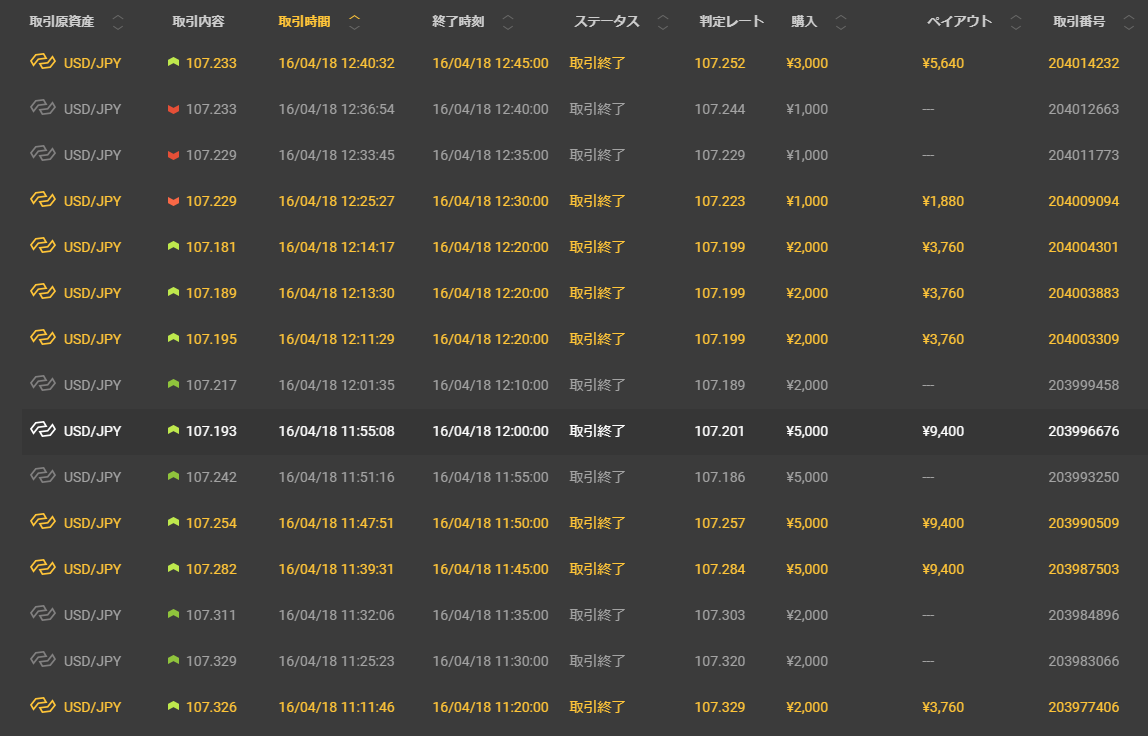Click the white pair icon in highlighted row 203996676
The height and width of the screenshot is (736, 1148).
tap(42, 431)
